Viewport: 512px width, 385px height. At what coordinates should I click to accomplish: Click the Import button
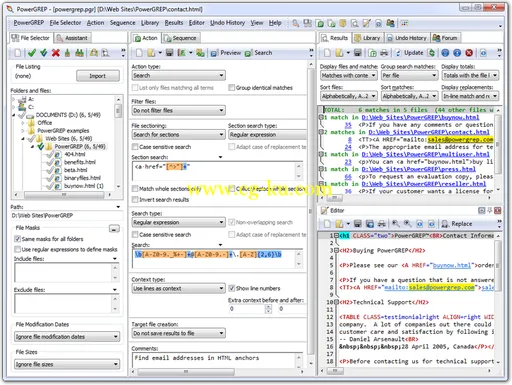(98, 76)
